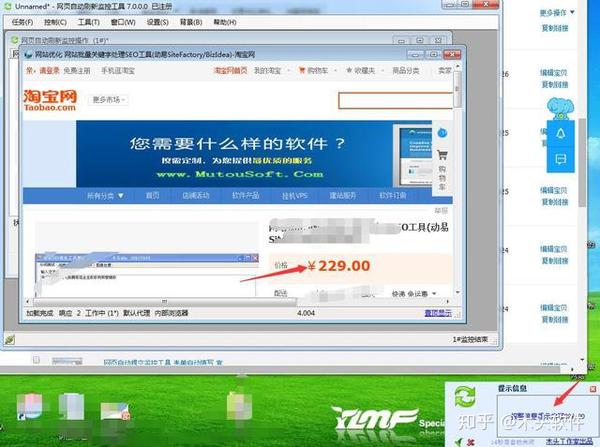
Task: Click the 请登录 login link on Taobao
Action: tap(49, 70)
